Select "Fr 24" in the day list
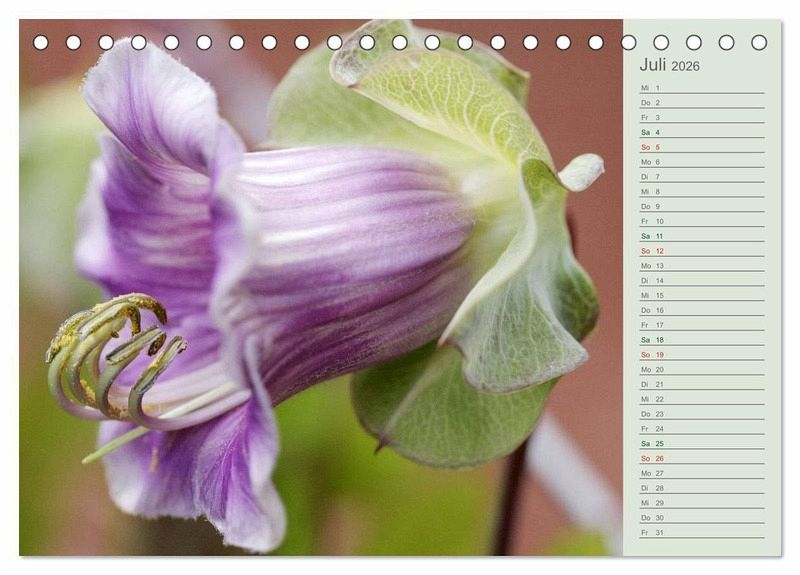Image resolution: width=800 pixels, height=575 pixels. pyautogui.click(x=702, y=428)
